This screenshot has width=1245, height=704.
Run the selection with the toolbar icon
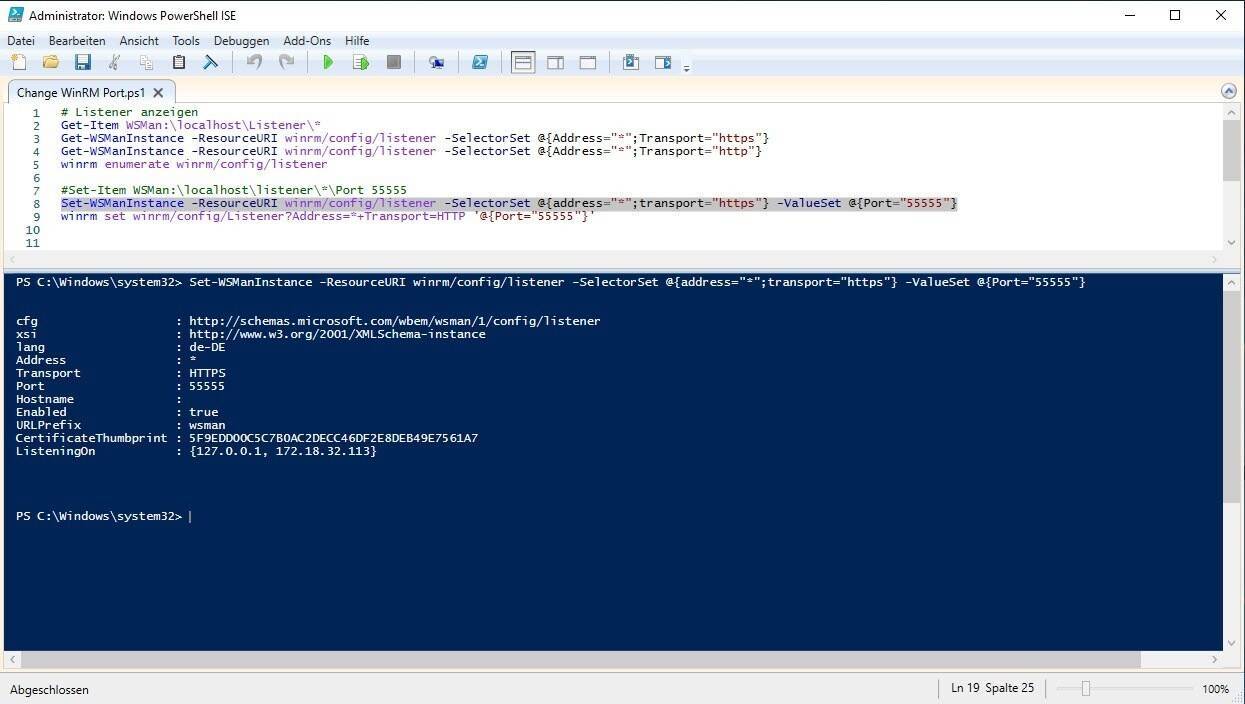(x=361, y=63)
